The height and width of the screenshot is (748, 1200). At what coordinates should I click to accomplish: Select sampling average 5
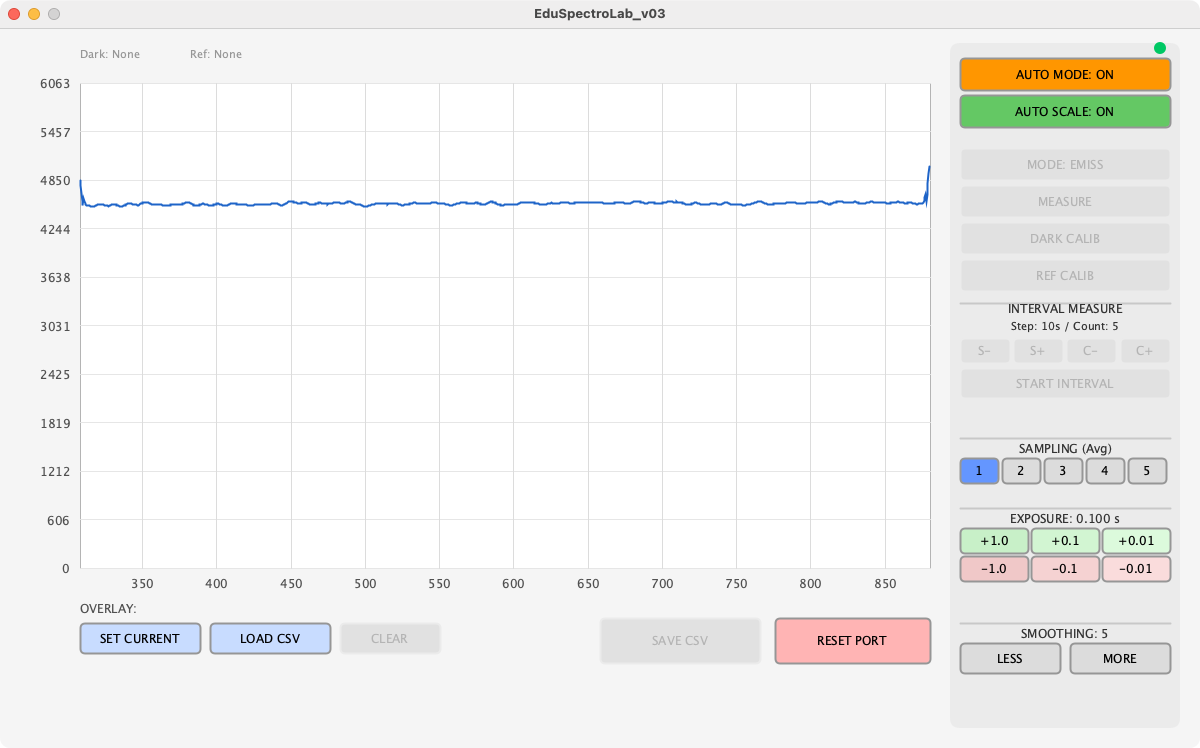pos(1147,471)
